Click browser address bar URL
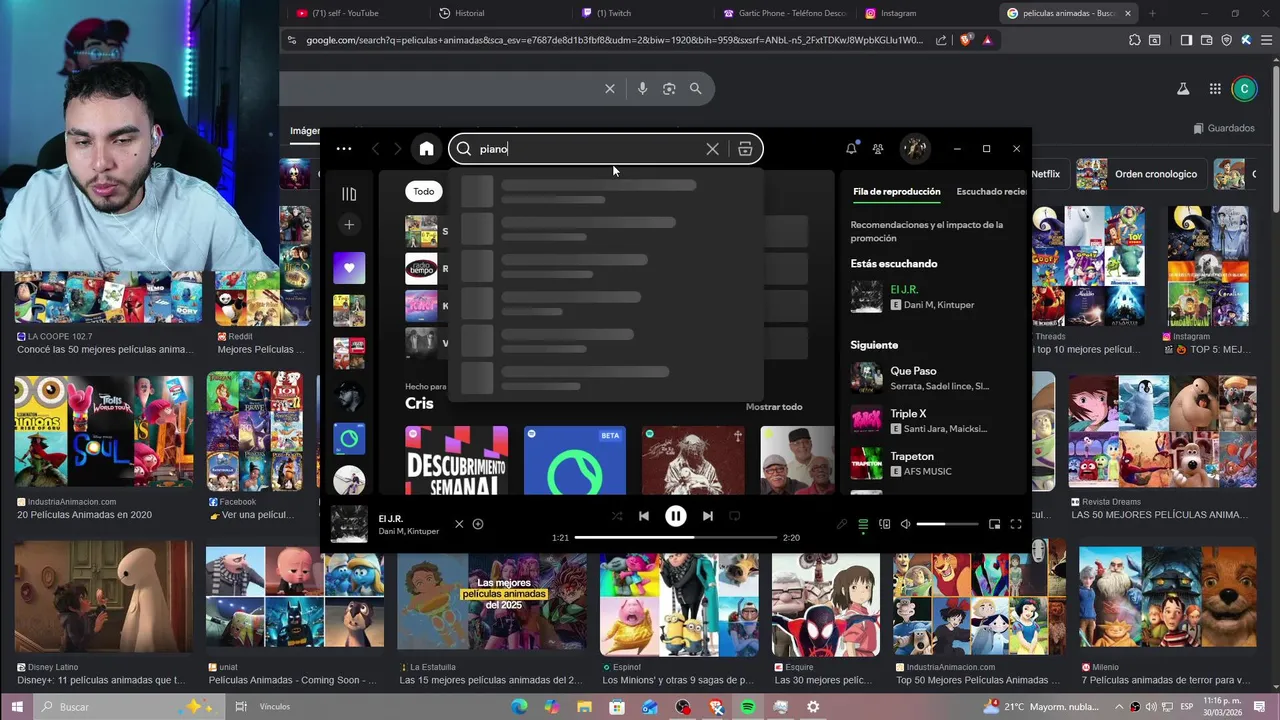The height and width of the screenshot is (720, 1280). coord(615,40)
